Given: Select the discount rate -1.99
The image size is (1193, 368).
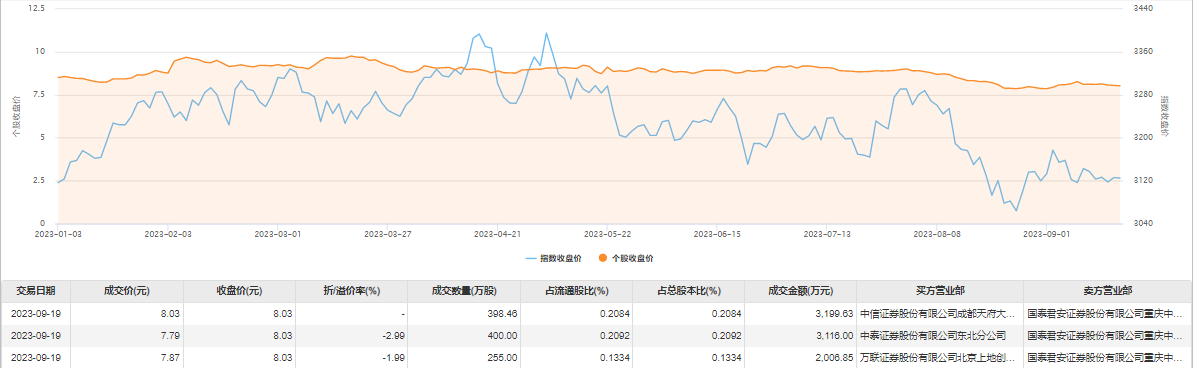Looking at the screenshot, I should 393,357.
